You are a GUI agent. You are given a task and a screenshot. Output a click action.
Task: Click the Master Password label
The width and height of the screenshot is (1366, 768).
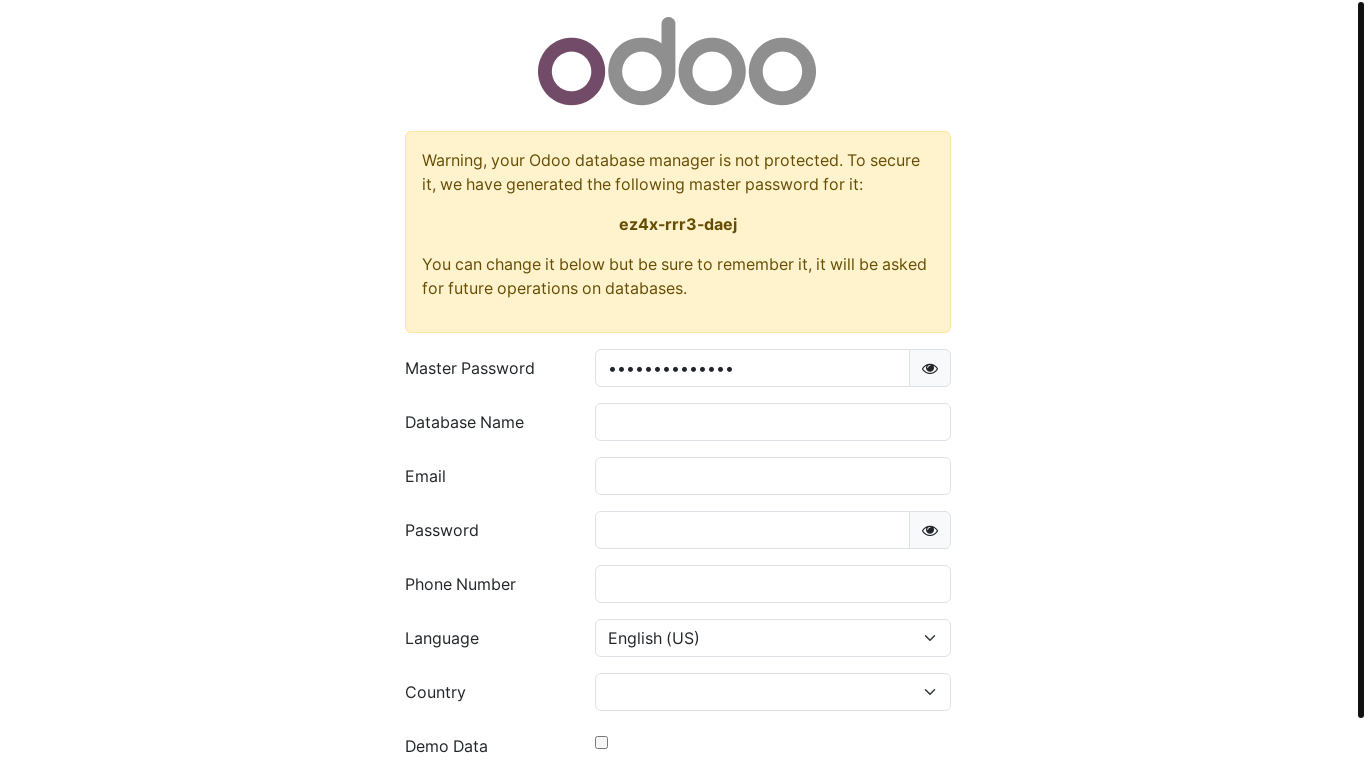click(x=470, y=368)
